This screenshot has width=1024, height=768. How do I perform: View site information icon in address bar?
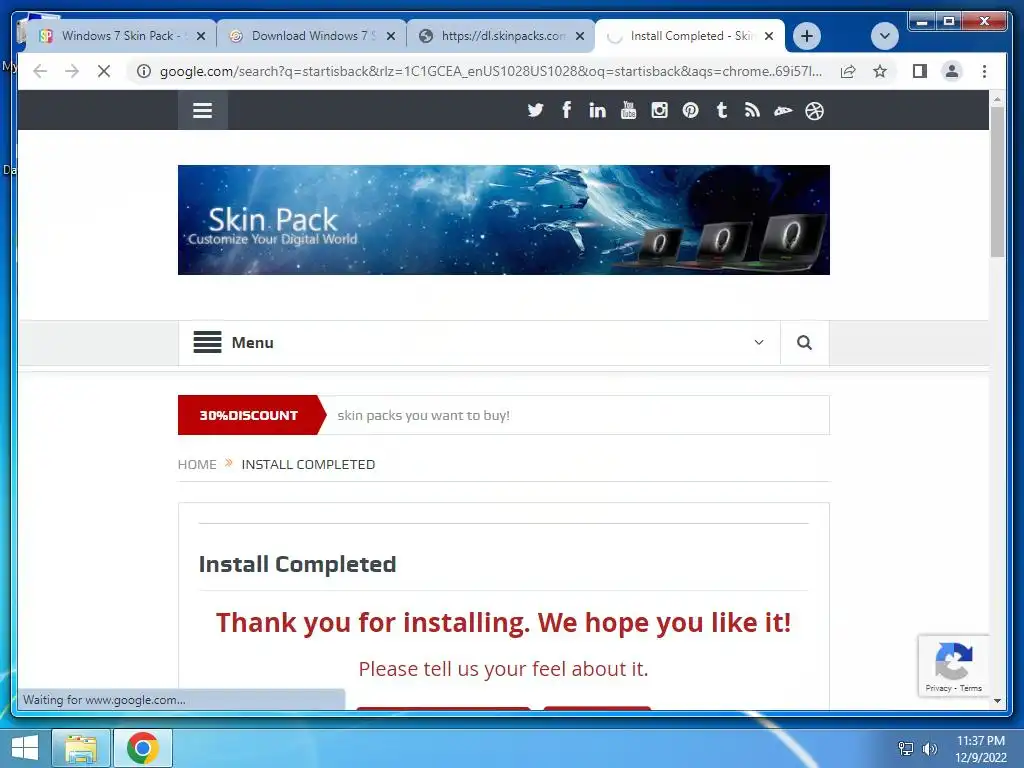(144, 71)
